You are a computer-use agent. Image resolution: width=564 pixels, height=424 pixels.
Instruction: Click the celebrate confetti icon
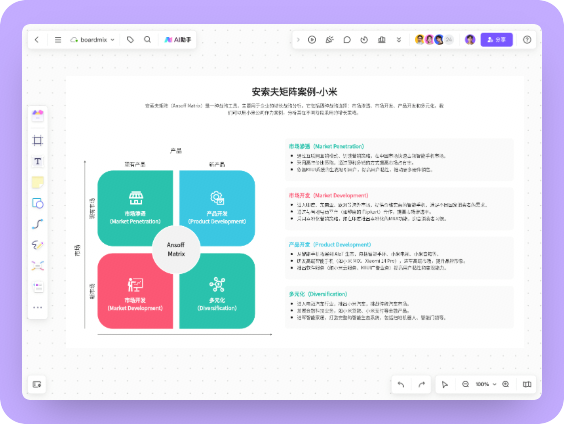pyautogui.click(x=329, y=40)
